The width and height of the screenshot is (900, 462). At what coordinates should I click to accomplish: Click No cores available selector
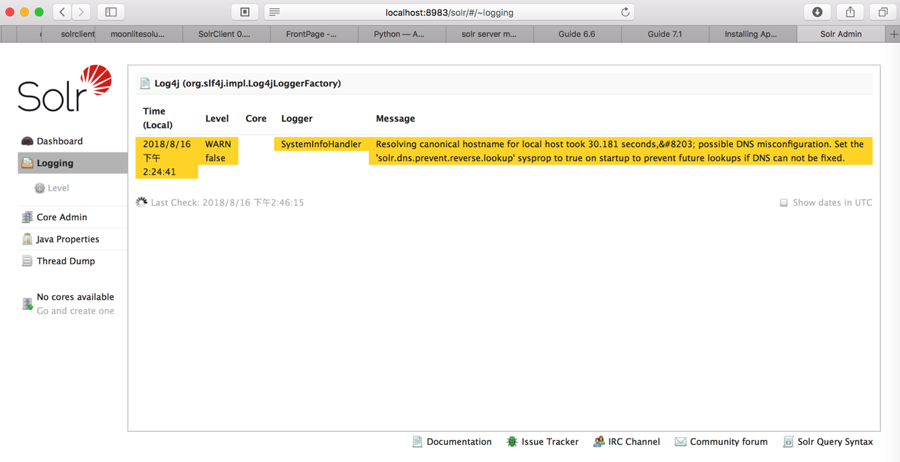[75, 297]
